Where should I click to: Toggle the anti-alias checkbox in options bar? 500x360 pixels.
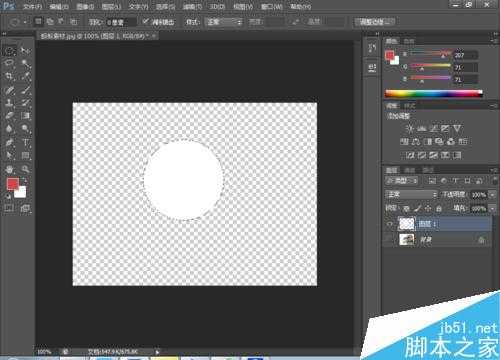146,22
